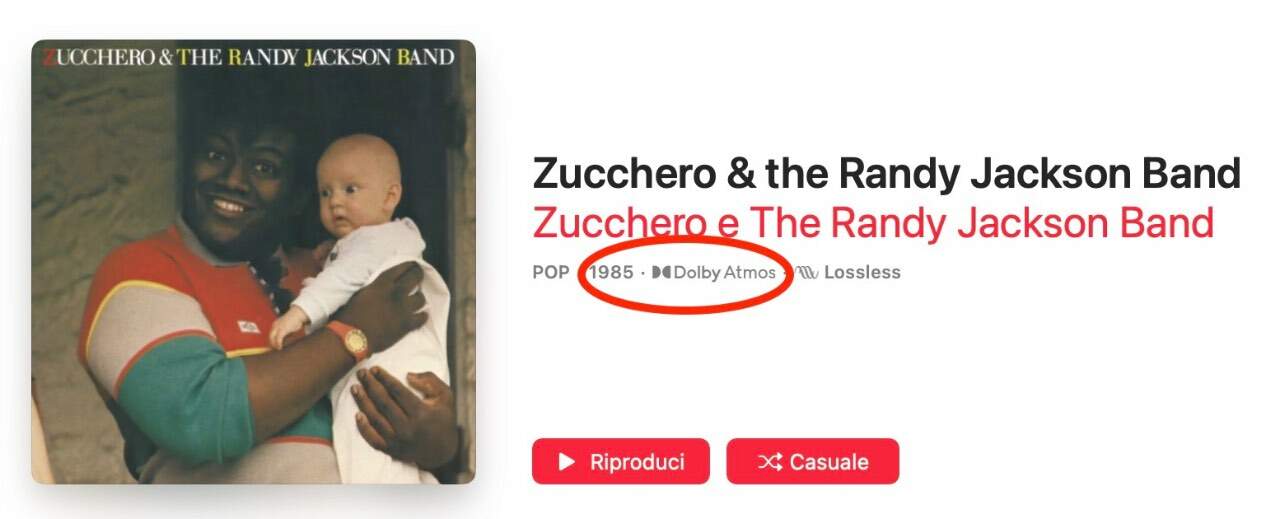Click the POP genre label

pyautogui.click(x=551, y=272)
